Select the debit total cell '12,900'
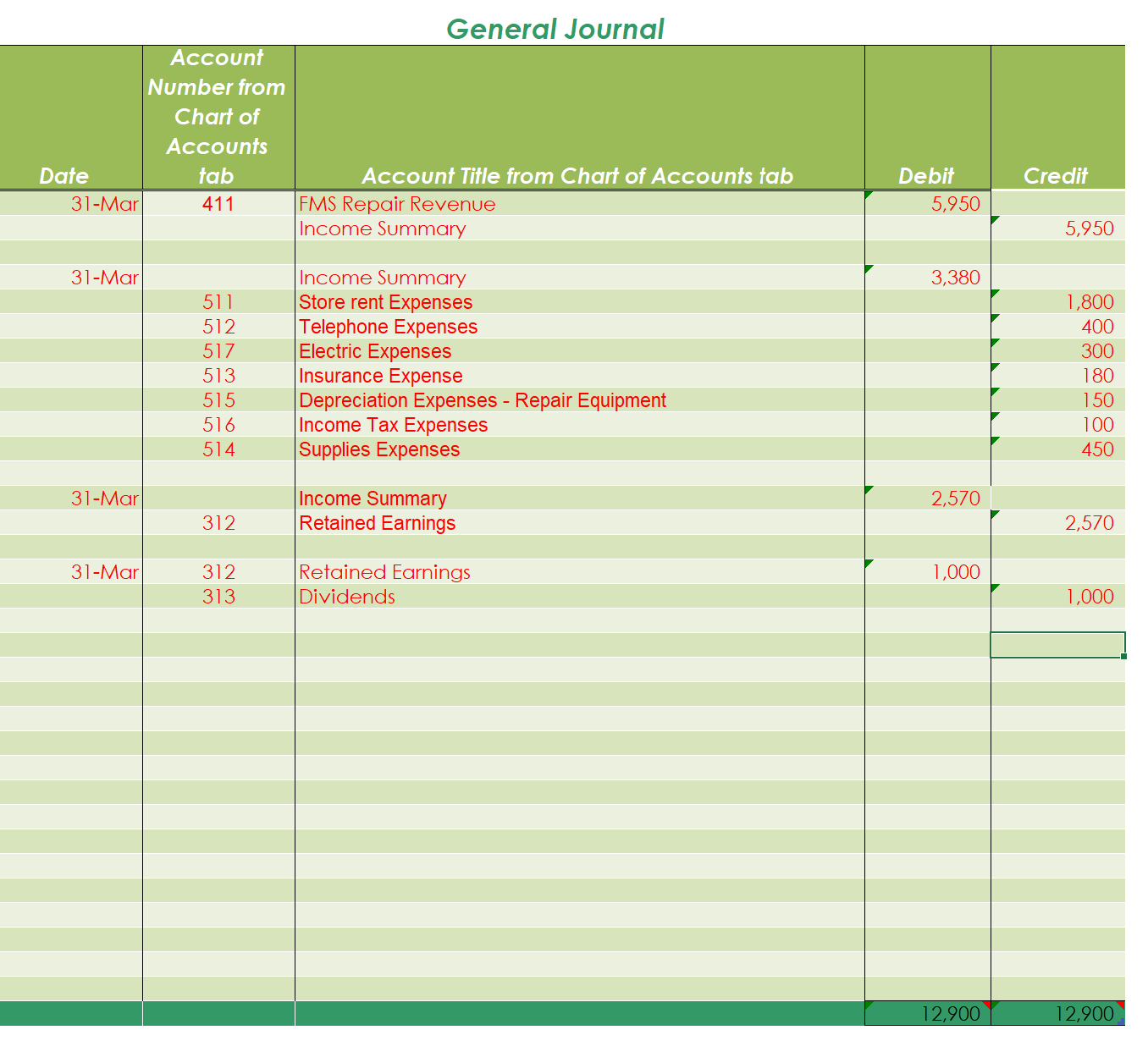Screen dimensions: 1148x1041 pos(928,1013)
